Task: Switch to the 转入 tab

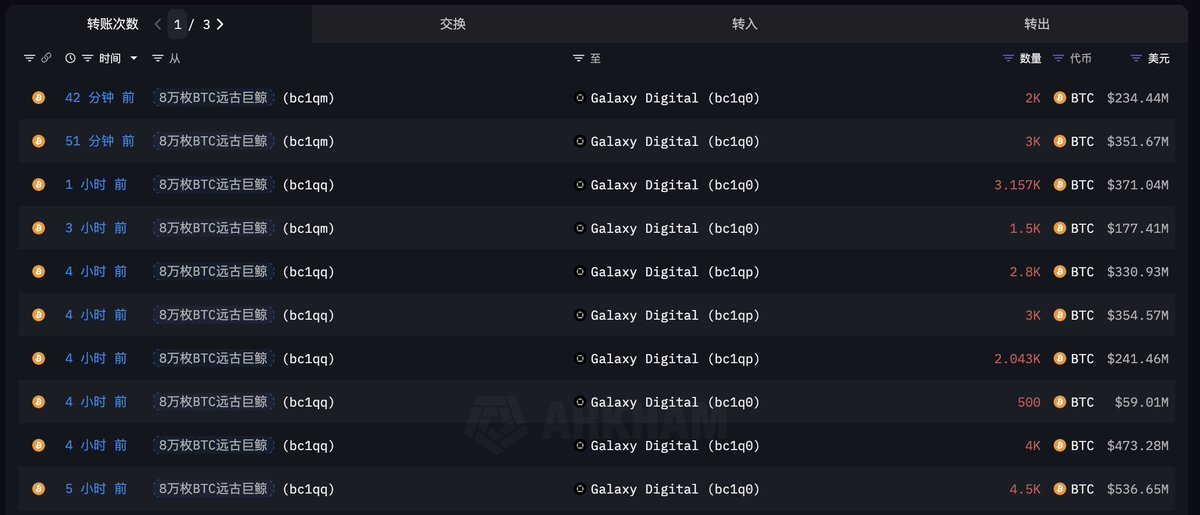Action: click(745, 24)
